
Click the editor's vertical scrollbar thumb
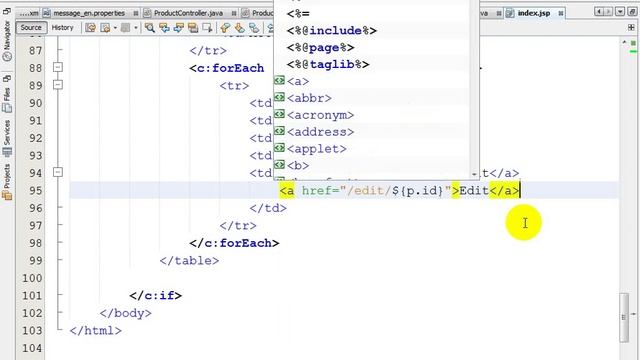pos(624,317)
